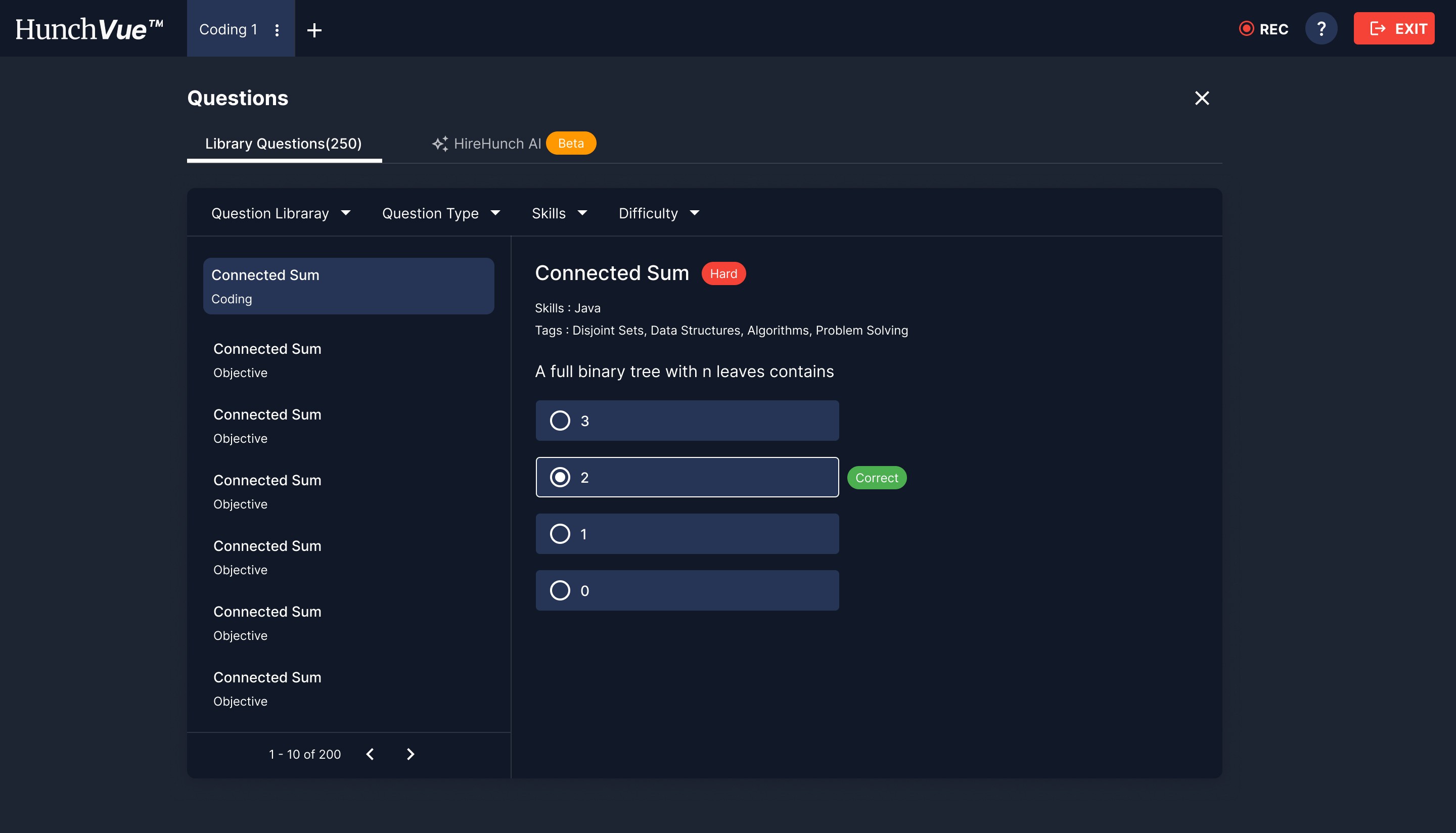Select the first Connected Sum Objective question
The image size is (1456, 833).
[348, 360]
